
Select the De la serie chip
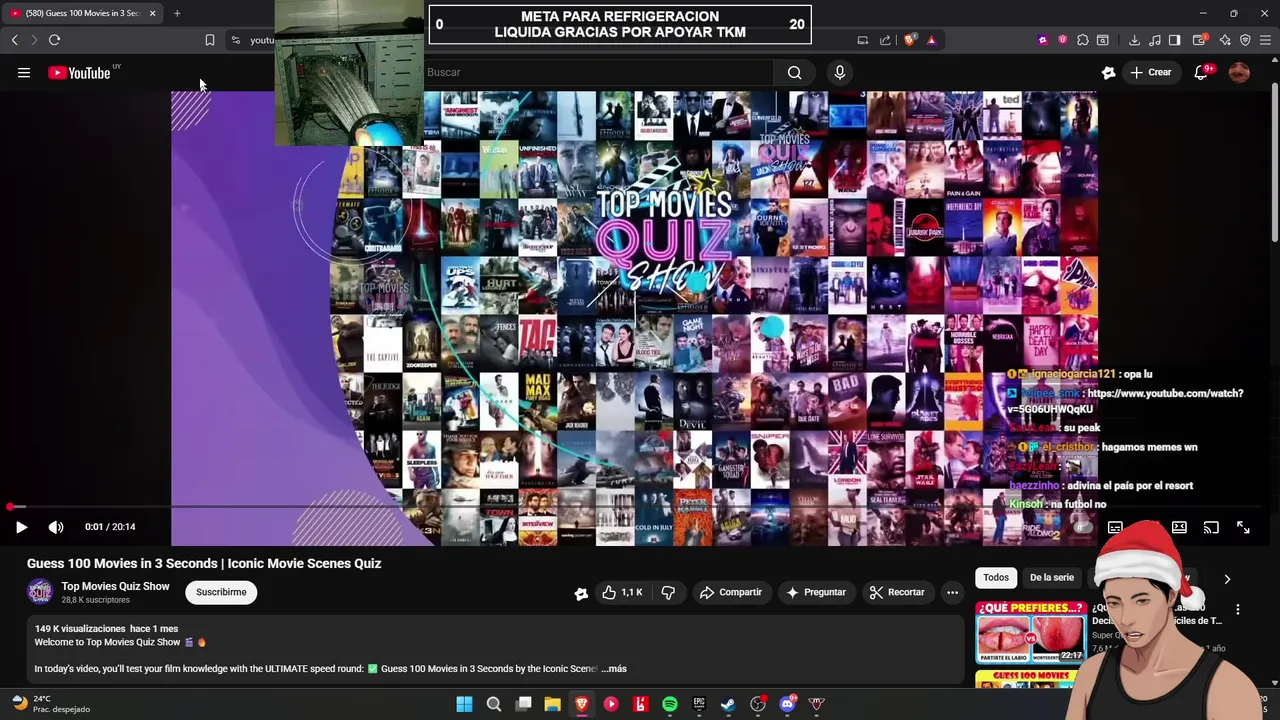tap(1052, 577)
